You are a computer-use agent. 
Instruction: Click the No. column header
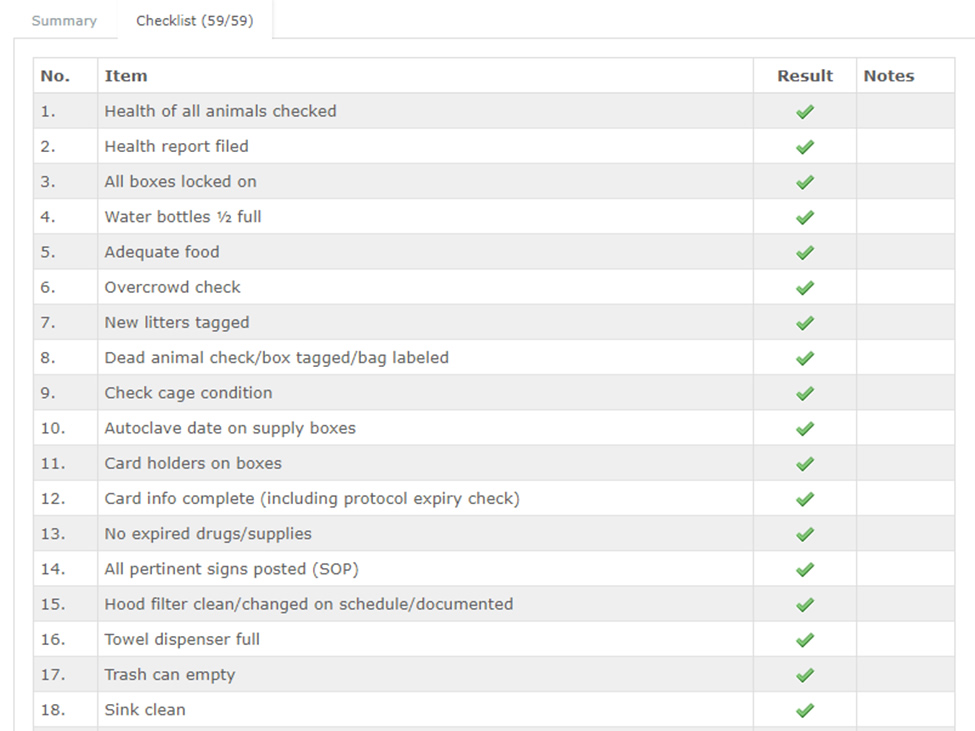(55, 76)
